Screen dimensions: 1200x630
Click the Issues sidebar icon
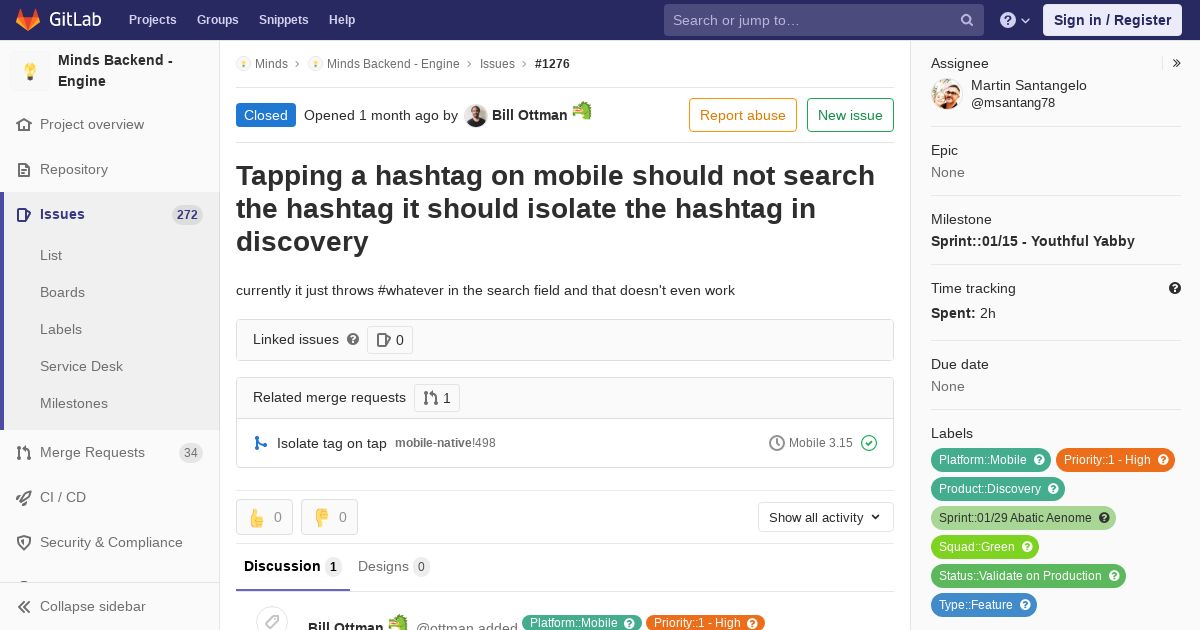point(24,215)
